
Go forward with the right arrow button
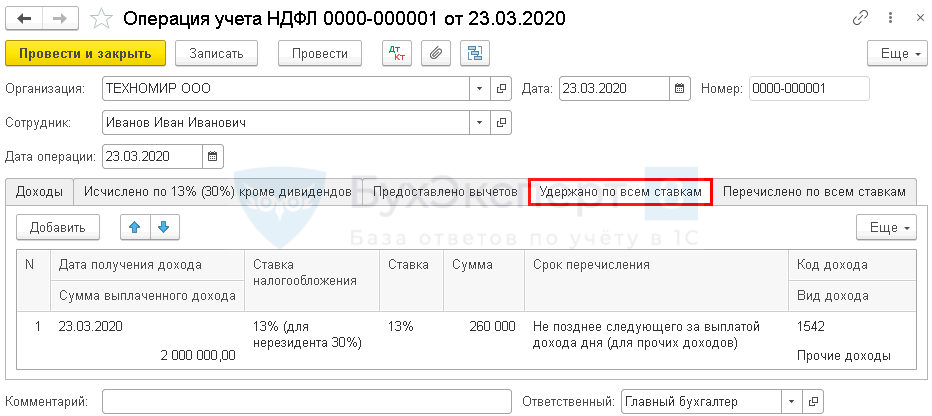62,18
